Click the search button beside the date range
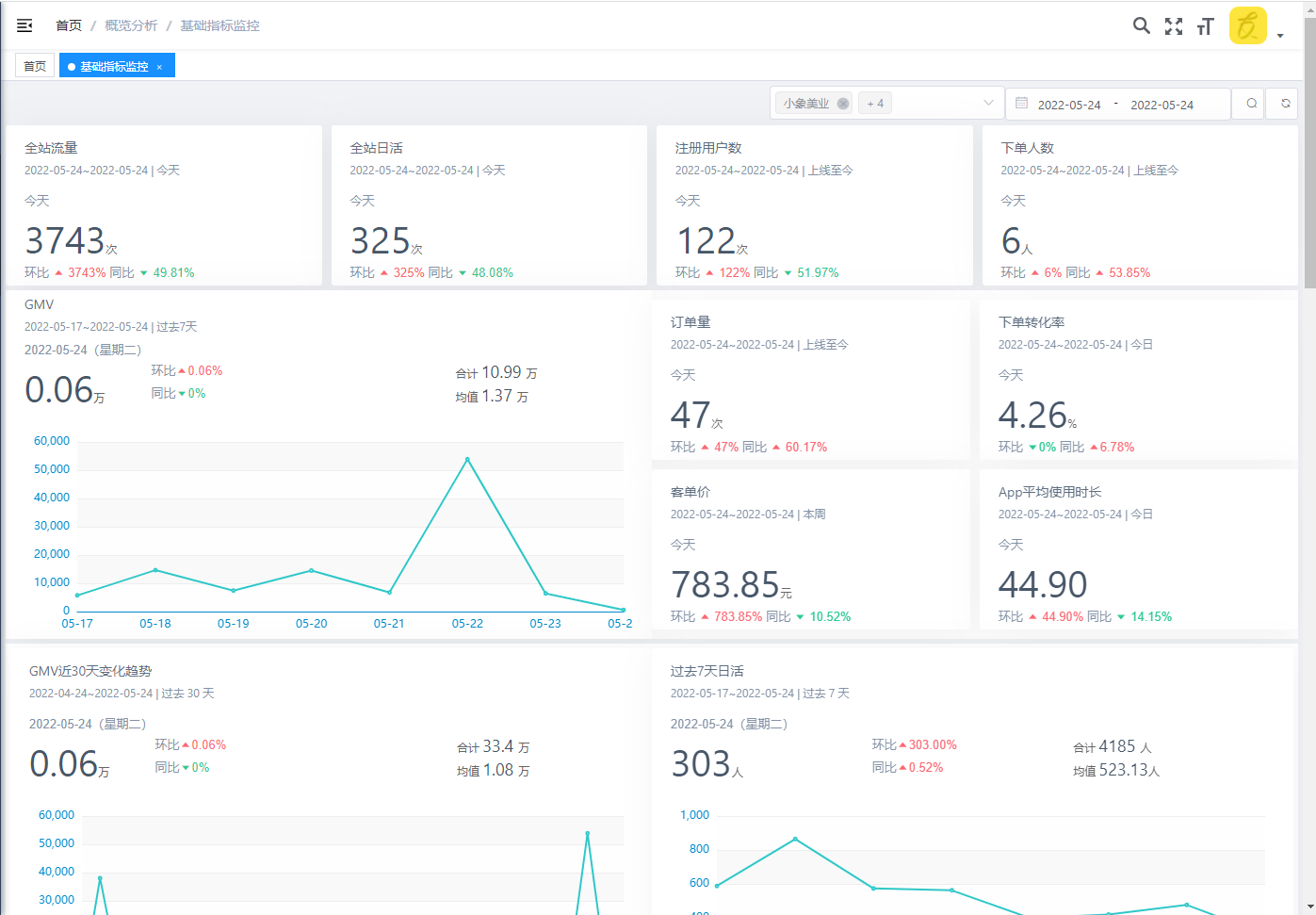 1251,104
